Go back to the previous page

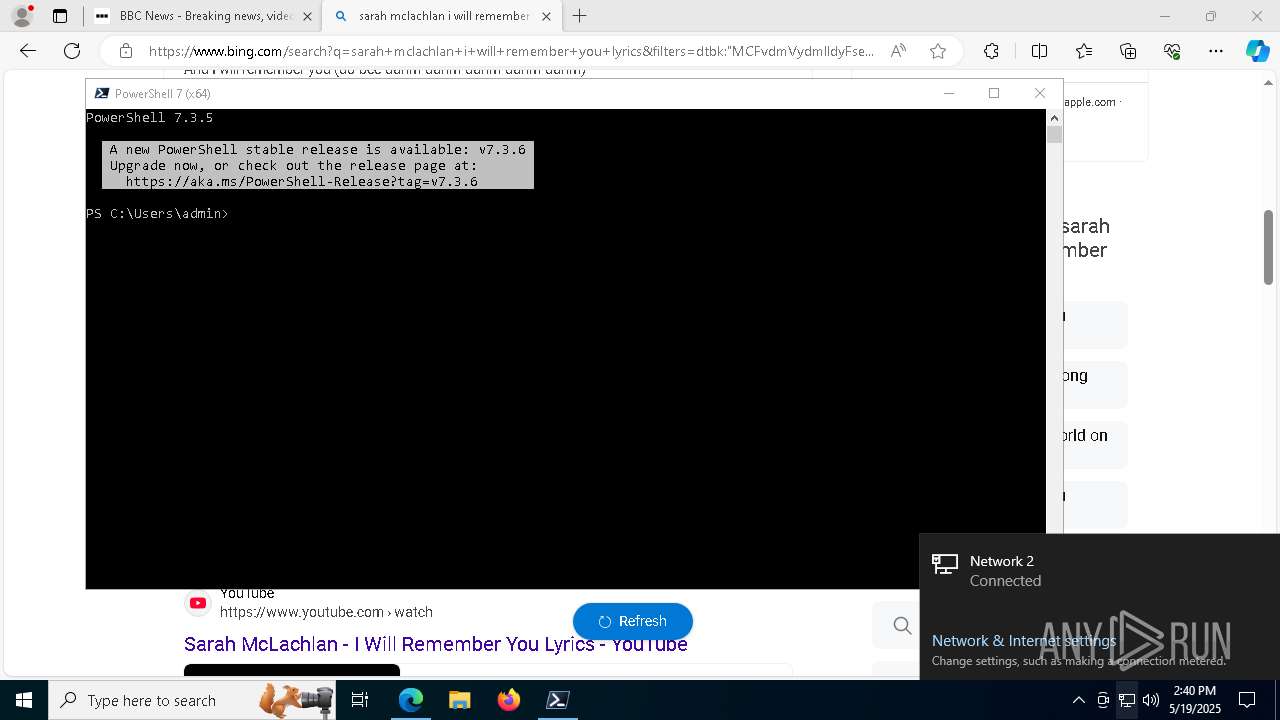click(x=28, y=51)
